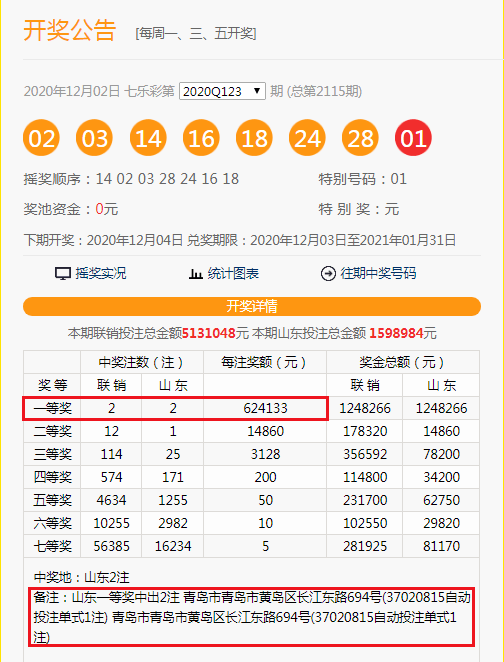Click fifth prize 联销 count 4634

tap(111, 500)
